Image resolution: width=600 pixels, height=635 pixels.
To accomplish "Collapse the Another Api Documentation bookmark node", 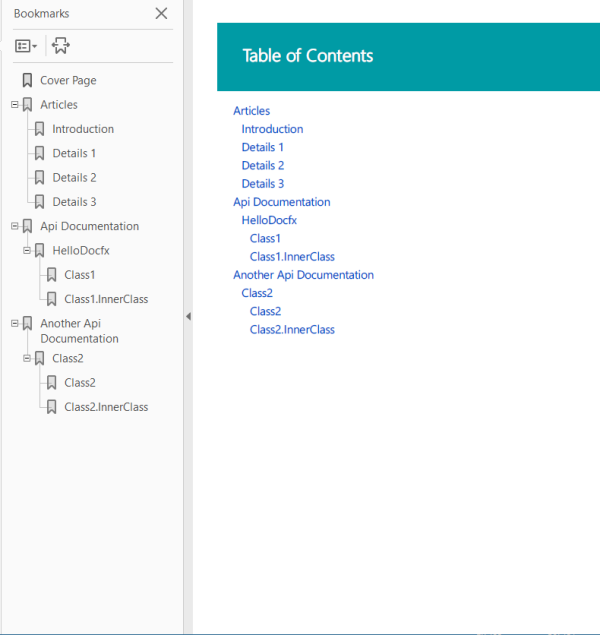I will tap(14, 323).
